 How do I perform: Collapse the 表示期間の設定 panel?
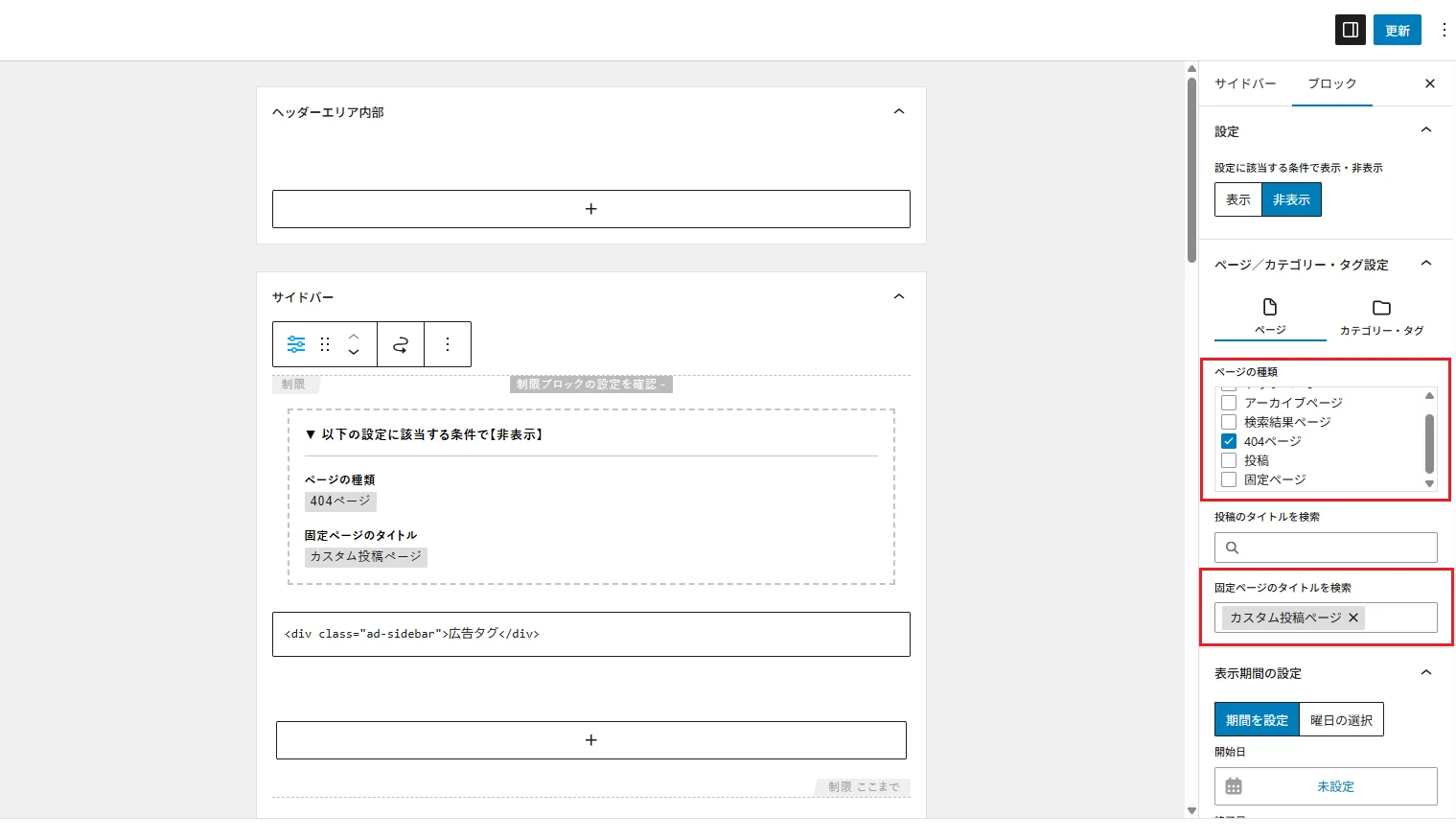point(1425,673)
